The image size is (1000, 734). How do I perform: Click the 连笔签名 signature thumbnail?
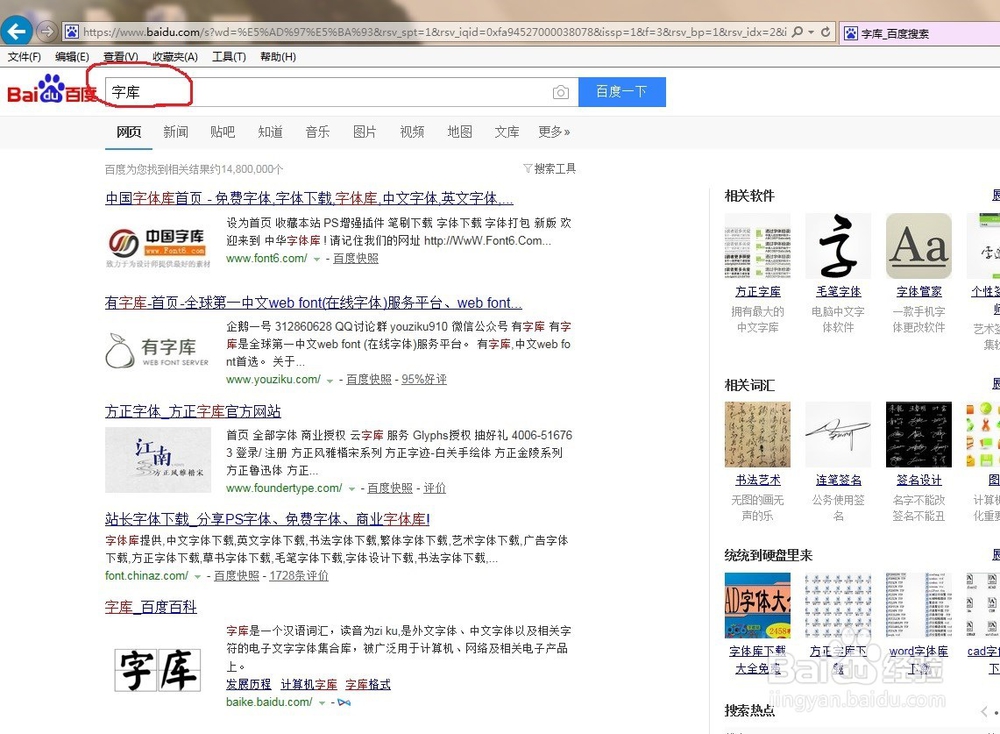[838, 434]
